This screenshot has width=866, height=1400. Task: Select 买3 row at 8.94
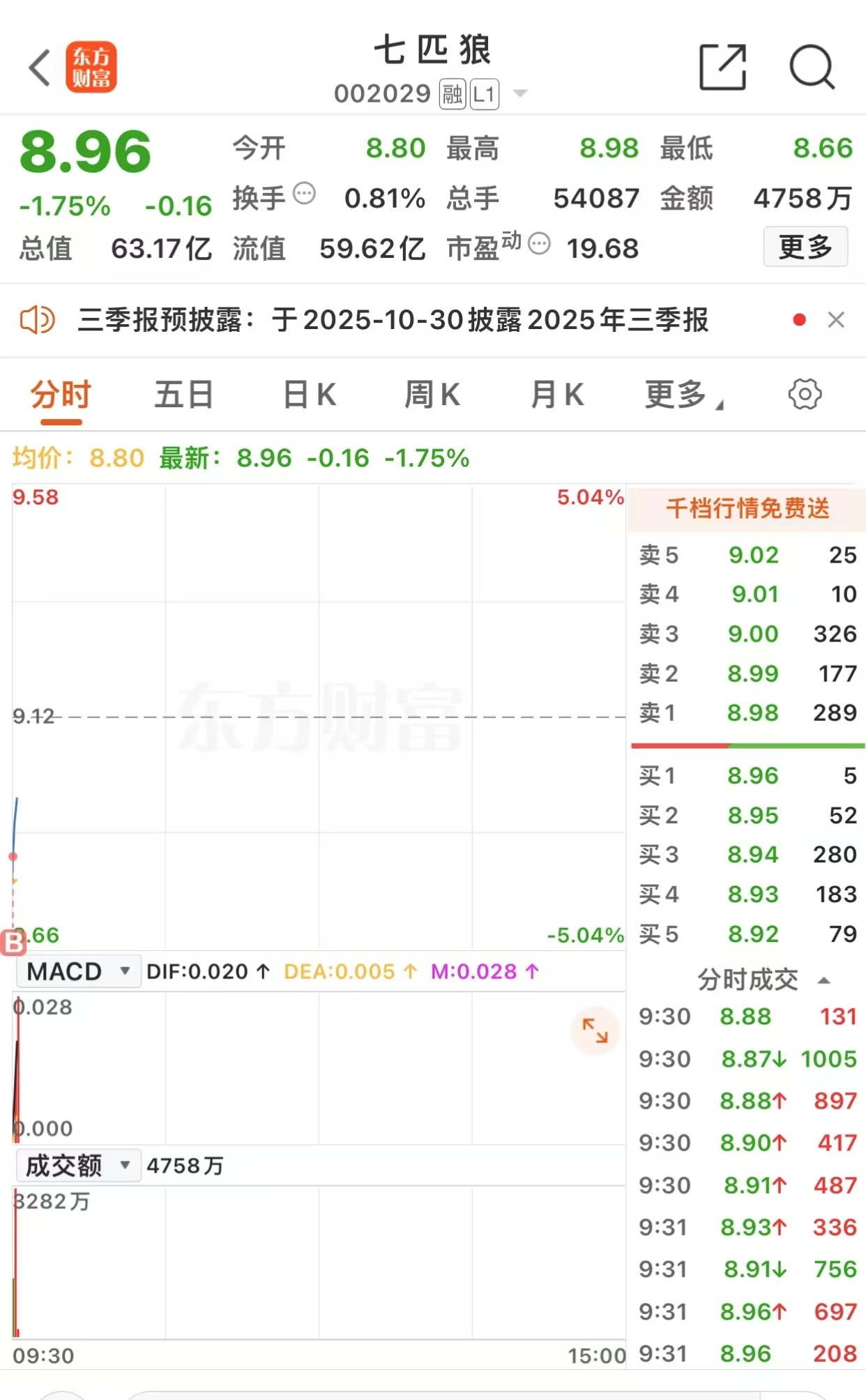coord(747,854)
